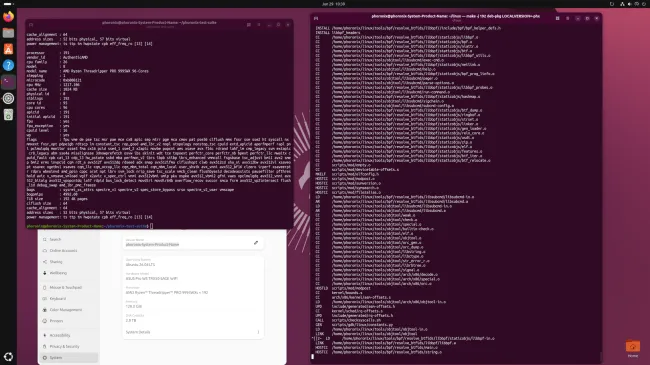Open Mouse & Touchpad in the Settings sidebar
The width and height of the screenshot is (650, 365).
(68, 287)
